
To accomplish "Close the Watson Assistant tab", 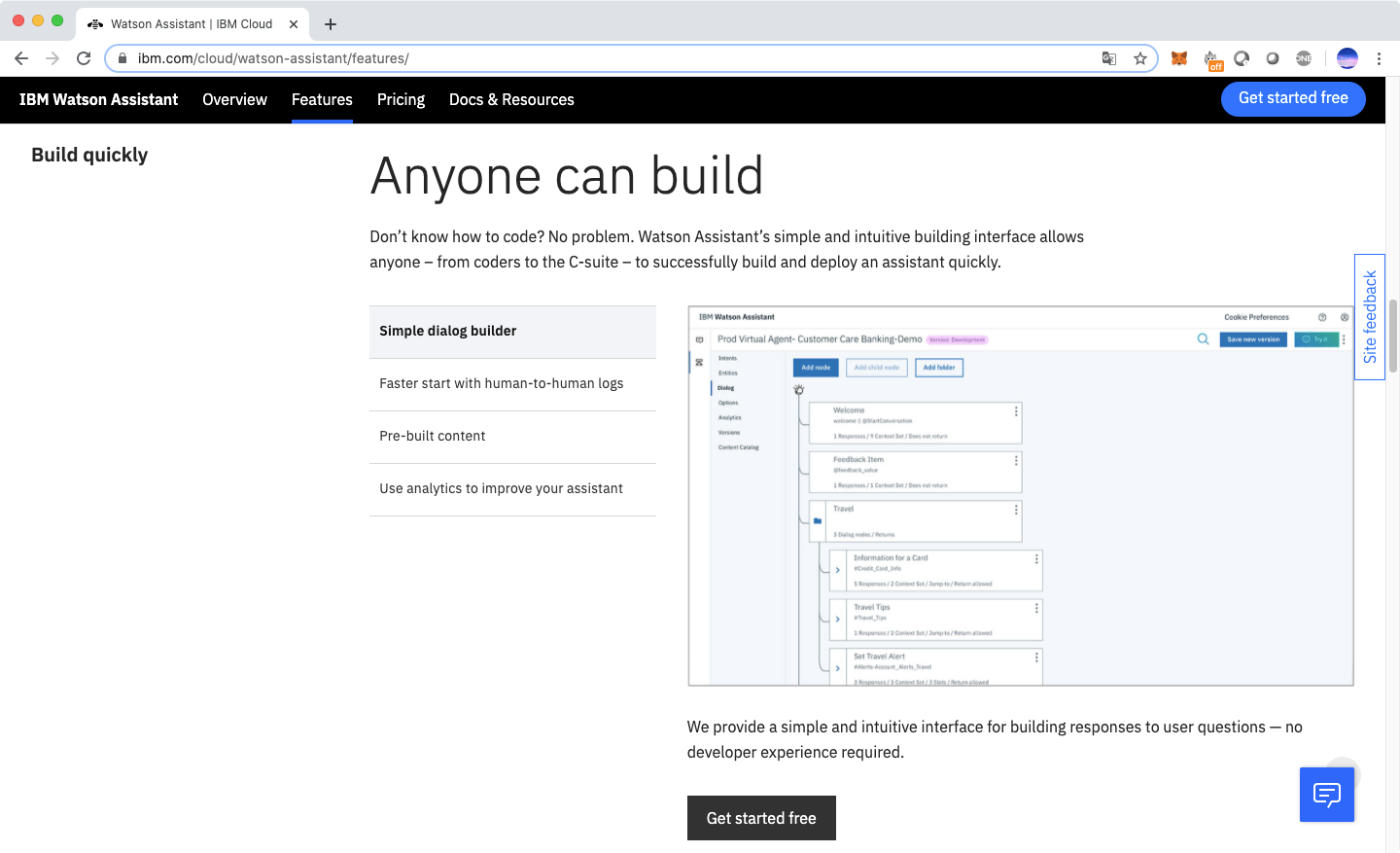I will [x=294, y=24].
